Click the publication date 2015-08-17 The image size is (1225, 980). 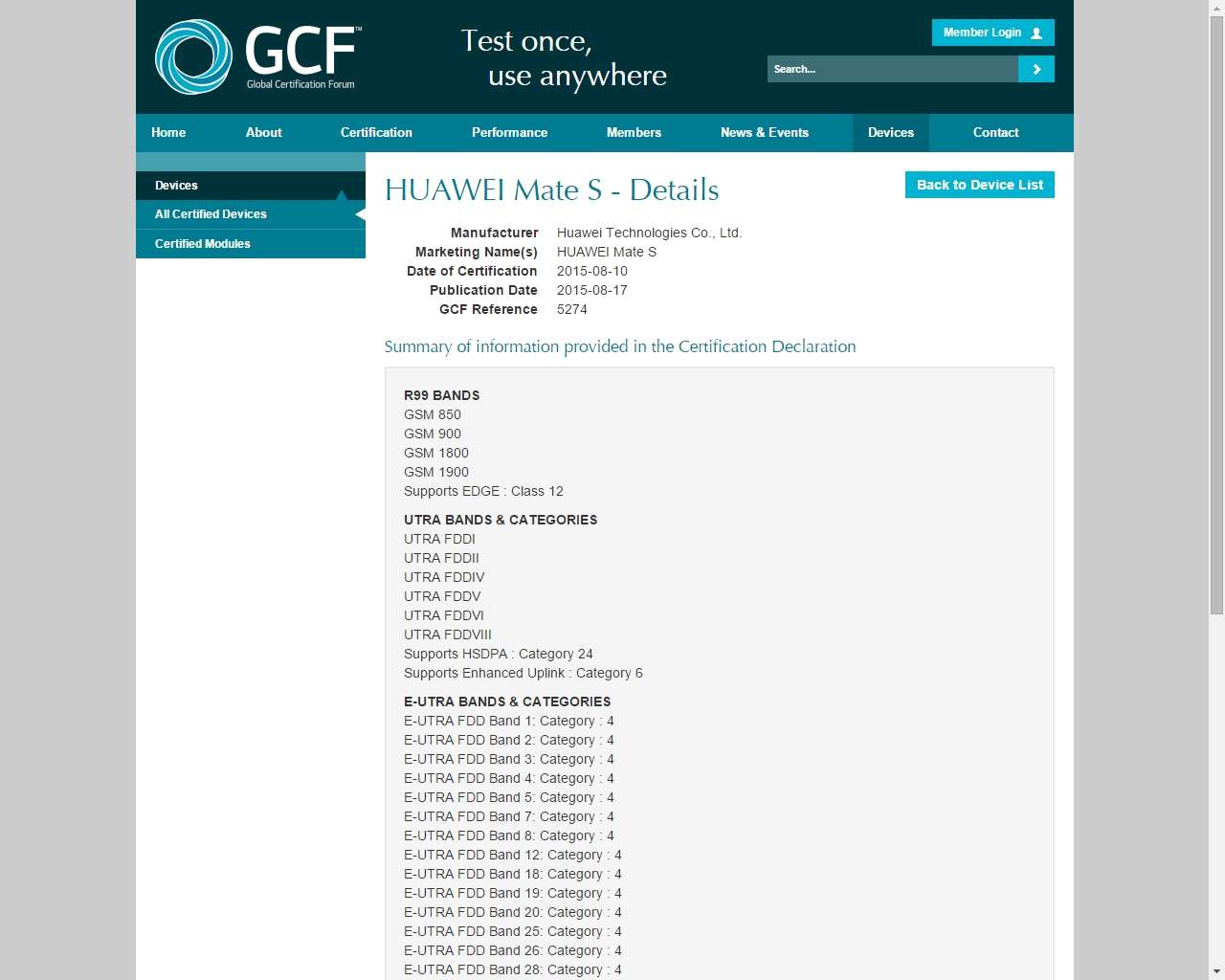[x=592, y=290]
